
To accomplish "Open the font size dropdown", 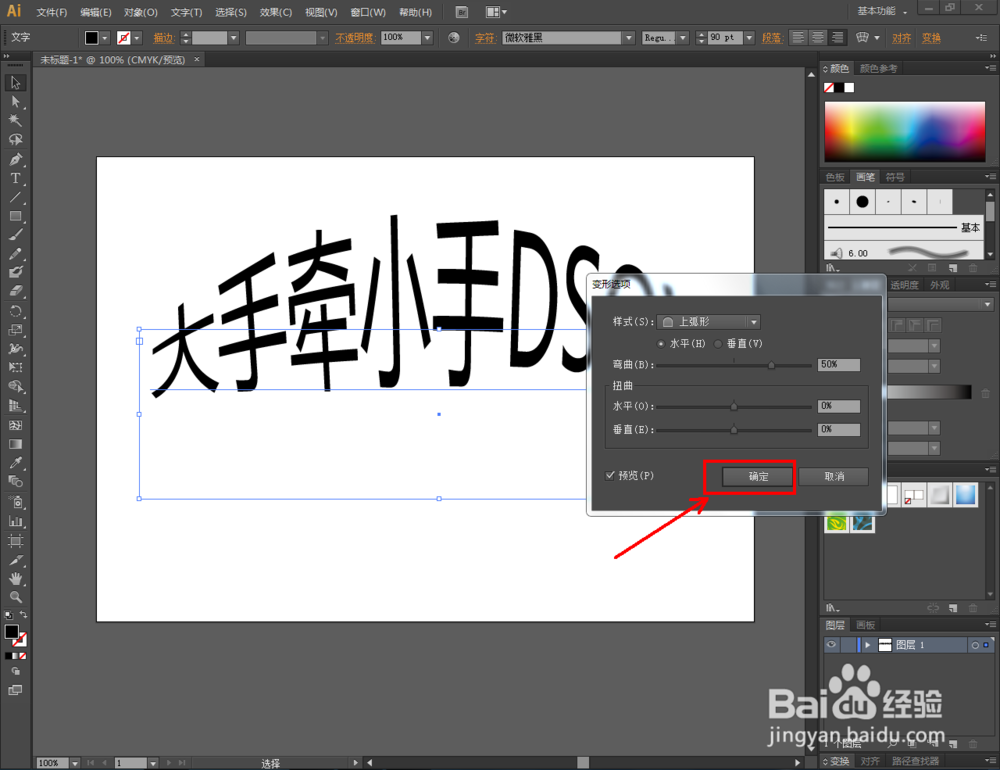I will [749, 38].
